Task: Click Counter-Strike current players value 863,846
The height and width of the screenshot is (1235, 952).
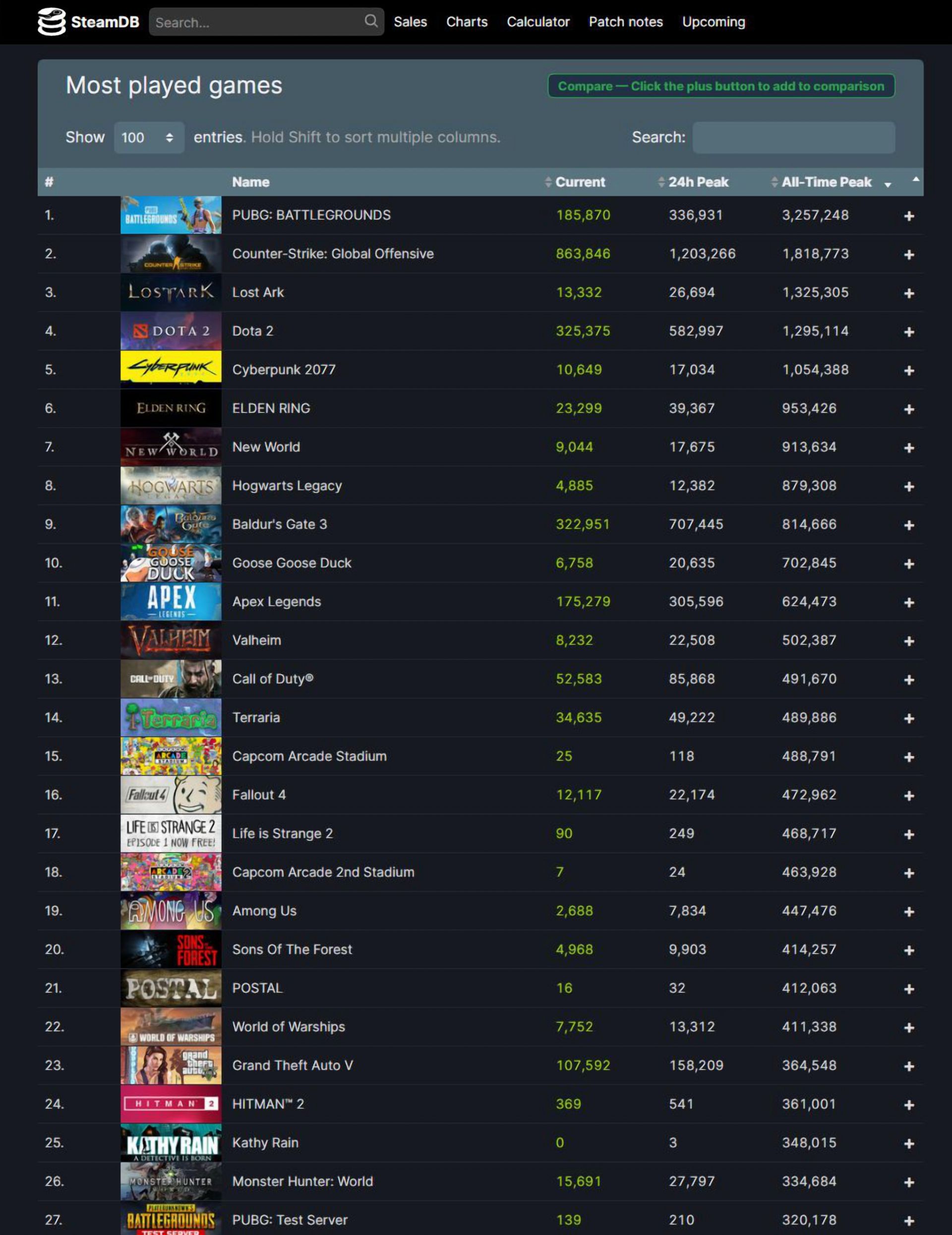Action: 583,253
